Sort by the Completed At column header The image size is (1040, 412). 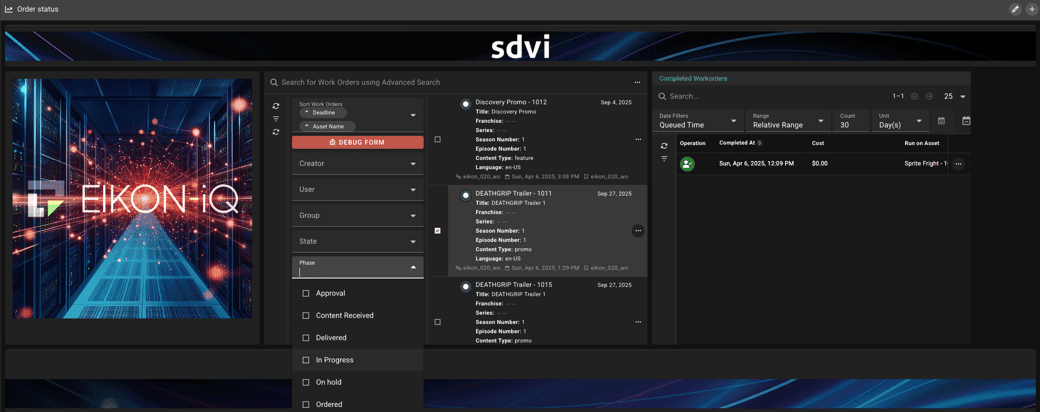click(737, 143)
